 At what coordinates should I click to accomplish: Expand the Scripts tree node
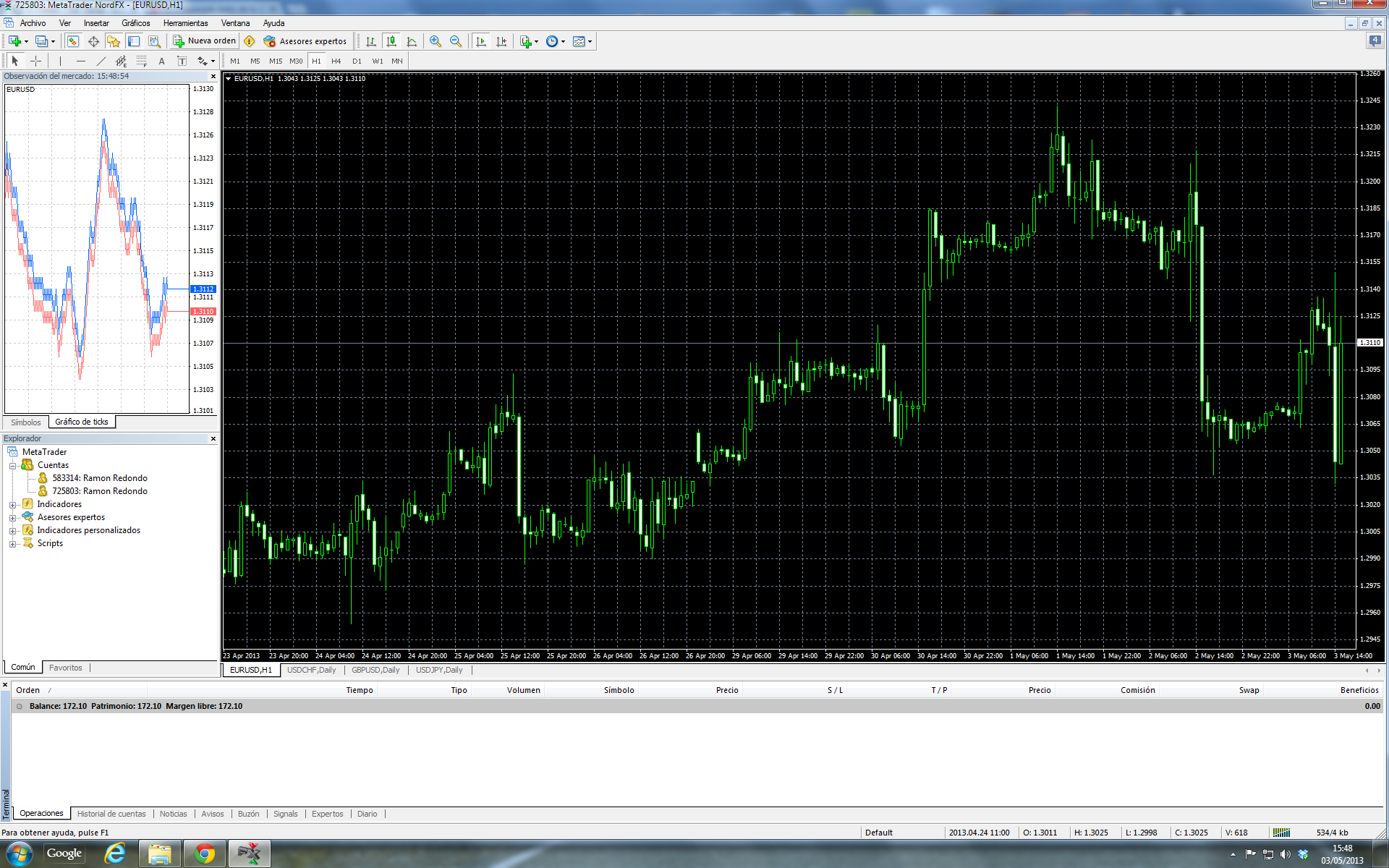coord(12,544)
